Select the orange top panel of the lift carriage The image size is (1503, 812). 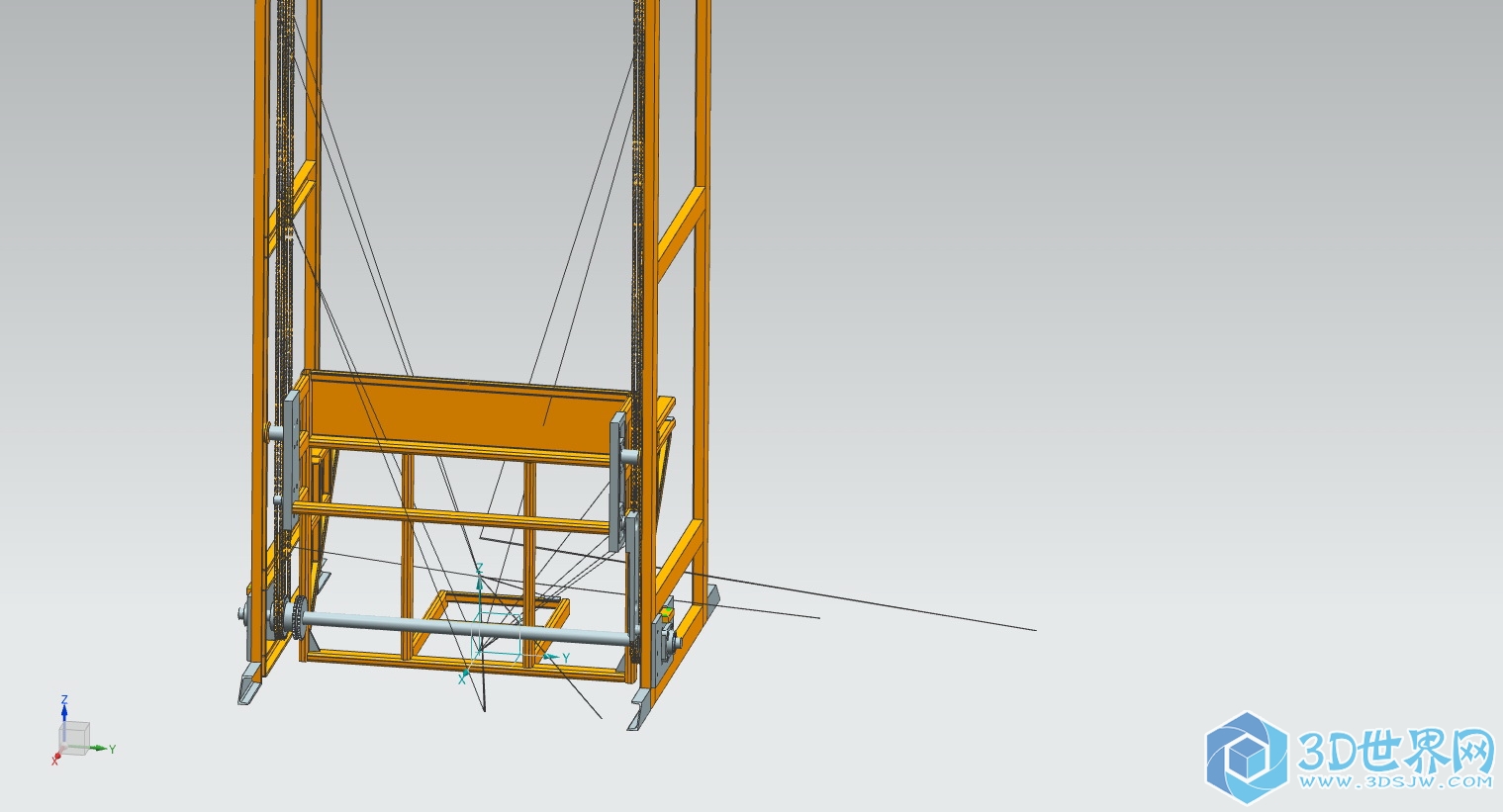[470, 412]
